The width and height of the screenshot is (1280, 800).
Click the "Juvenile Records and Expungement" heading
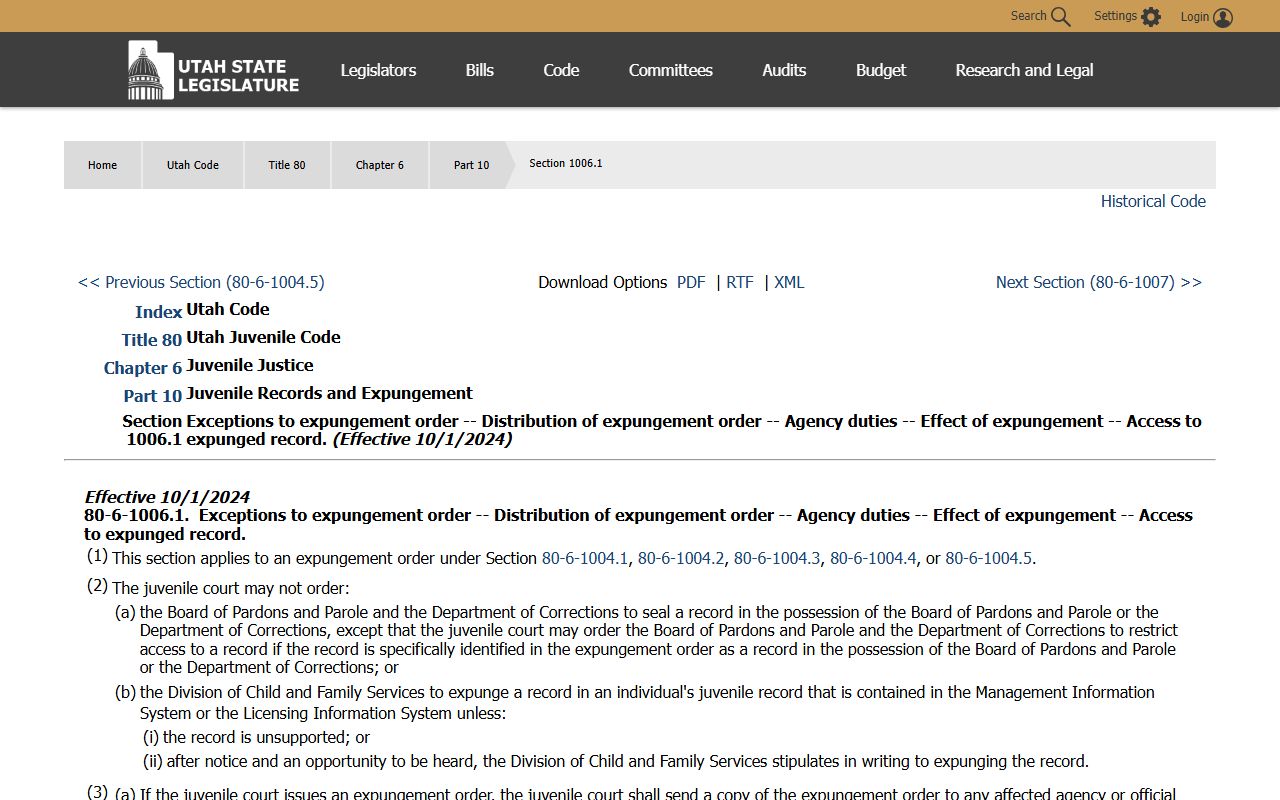(329, 393)
